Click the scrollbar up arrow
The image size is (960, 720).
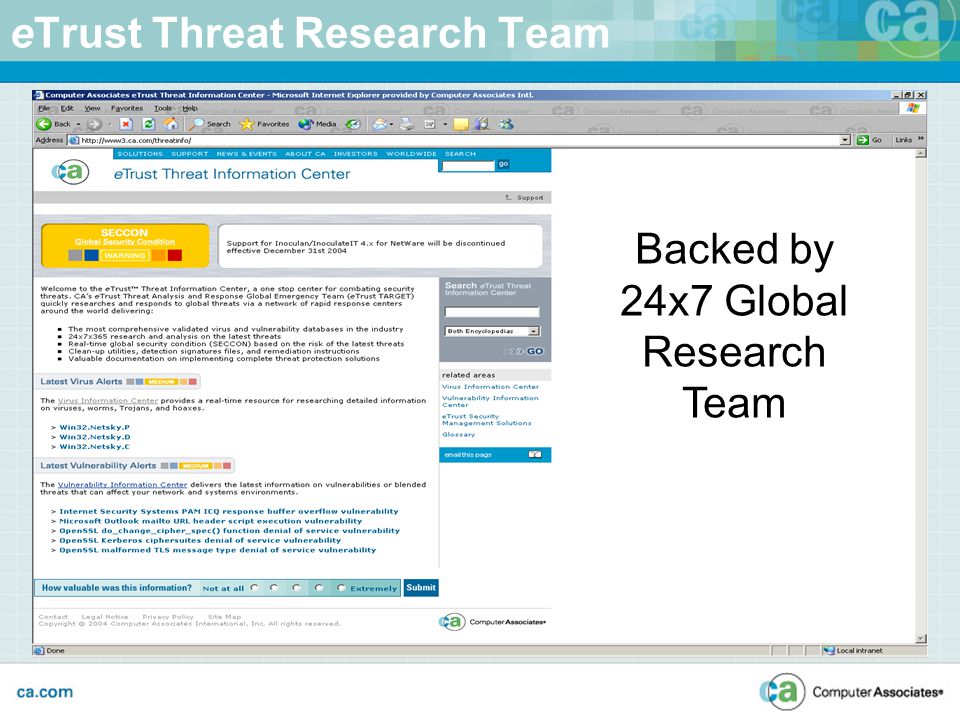tap(921, 153)
